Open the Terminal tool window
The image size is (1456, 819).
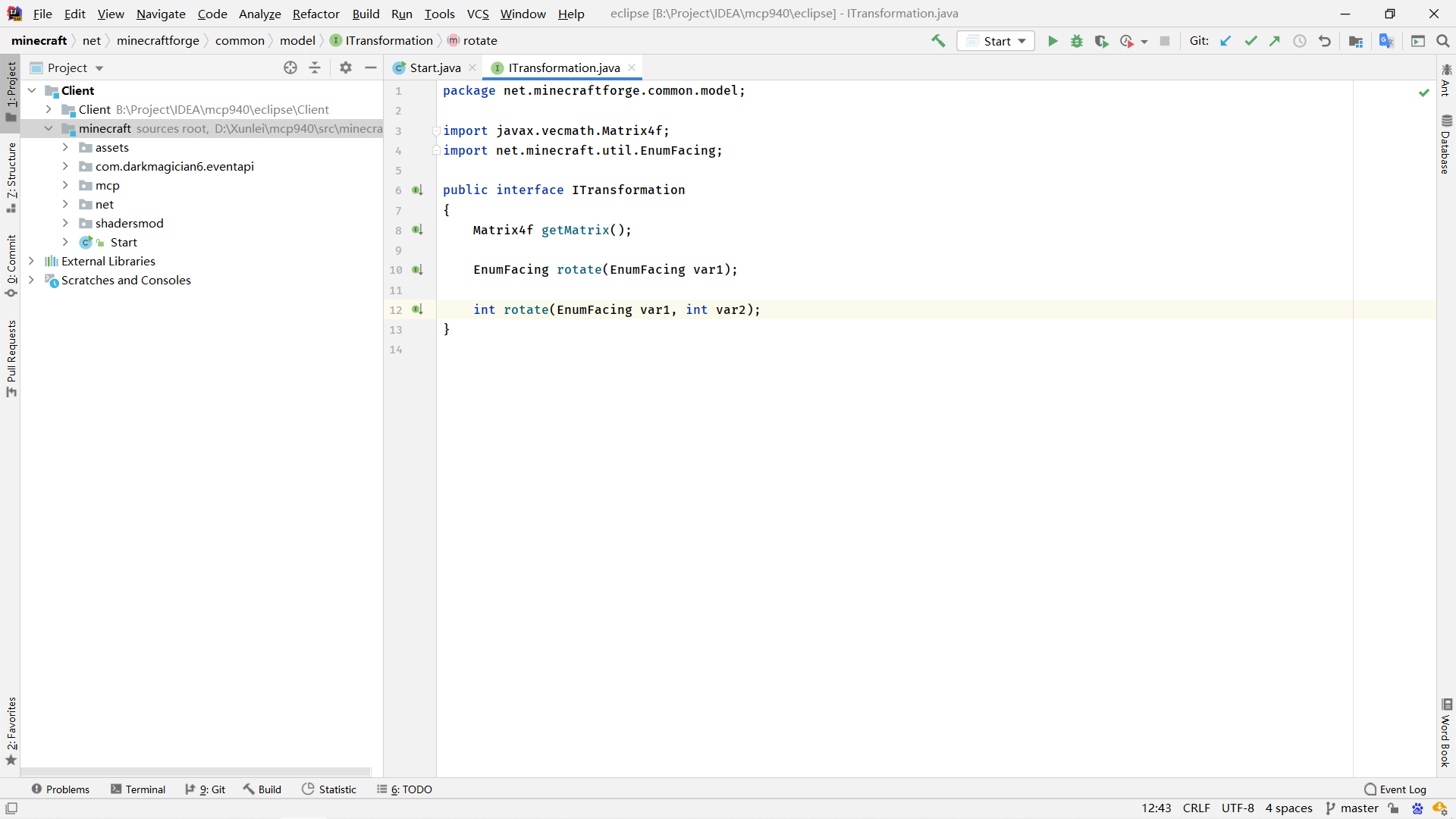pyautogui.click(x=138, y=789)
